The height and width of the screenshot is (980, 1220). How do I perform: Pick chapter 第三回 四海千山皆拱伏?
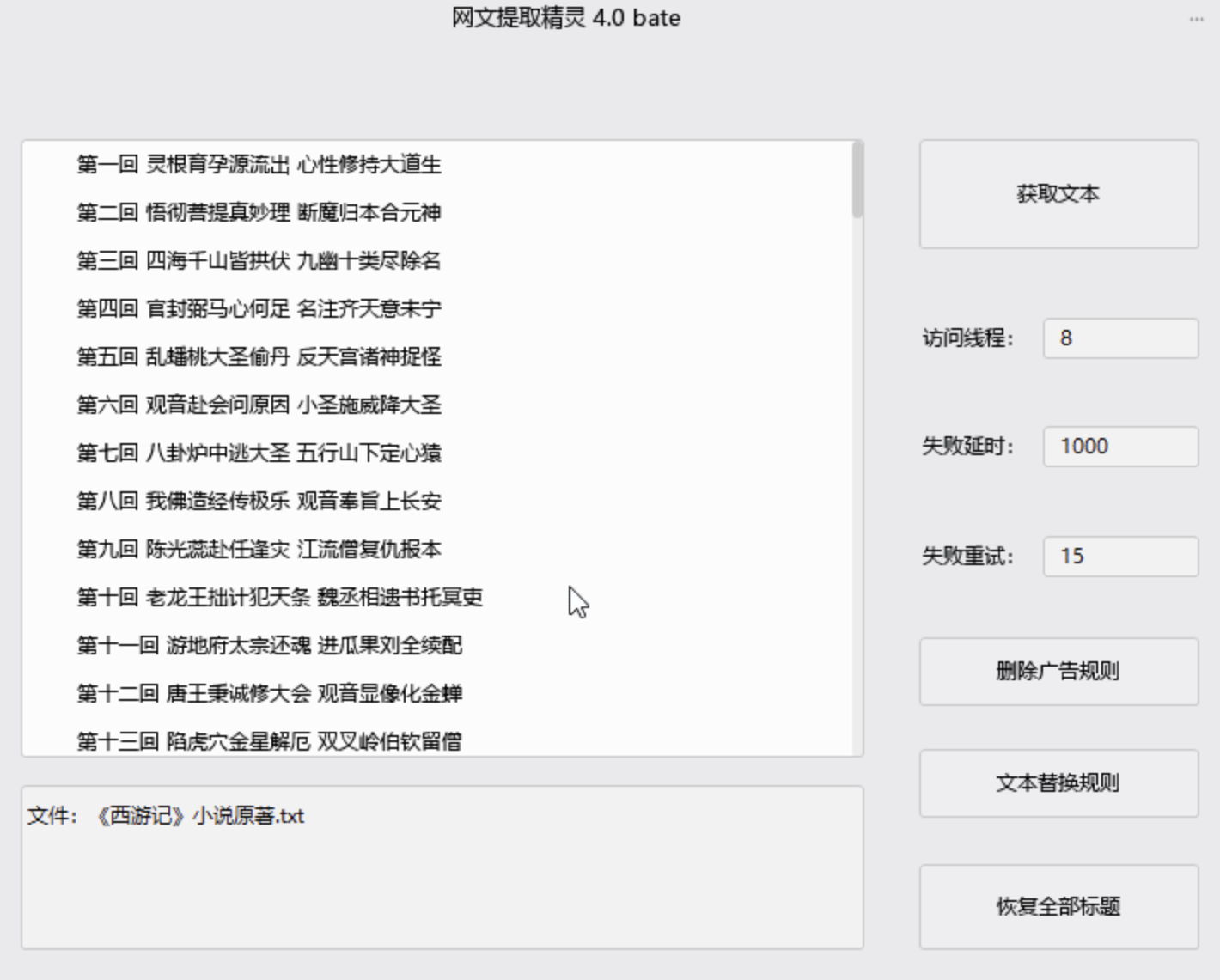click(259, 261)
